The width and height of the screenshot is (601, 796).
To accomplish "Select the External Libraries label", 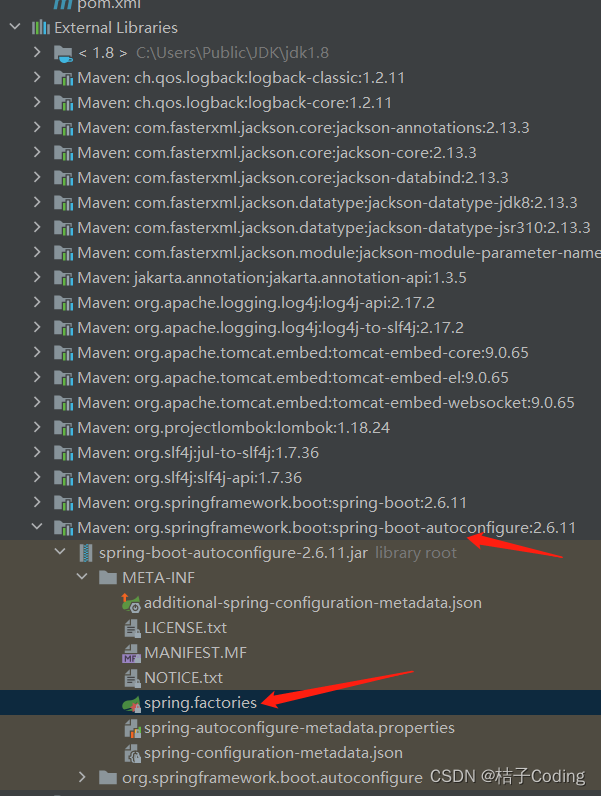I will 116,27.
